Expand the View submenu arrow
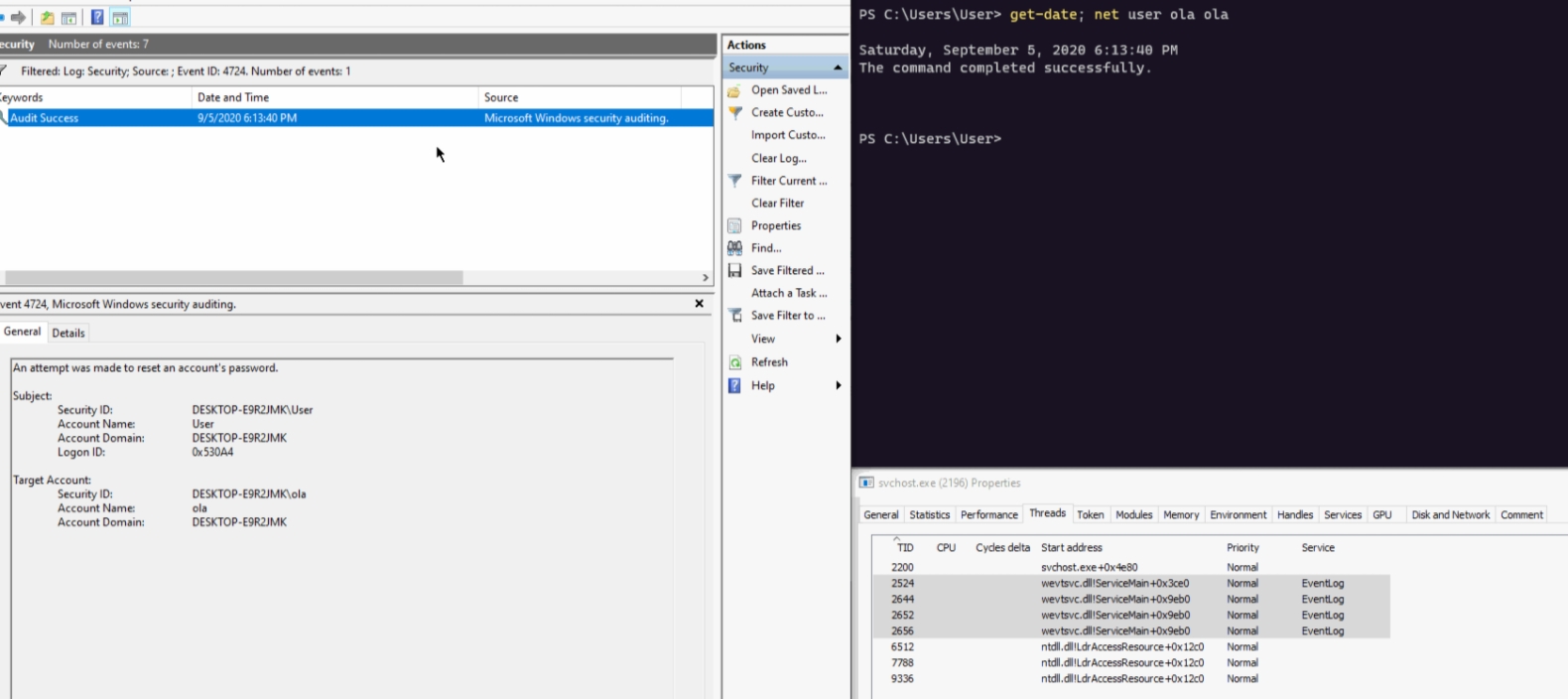This screenshot has width=1568, height=699. tap(839, 340)
